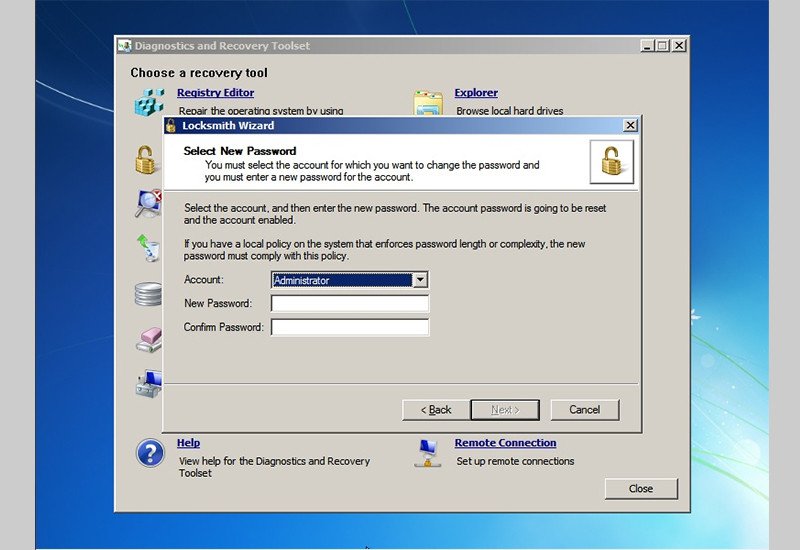Open the Remote Connection link
Screen dimensions: 800x550
pyautogui.click(x=506, y=443)
